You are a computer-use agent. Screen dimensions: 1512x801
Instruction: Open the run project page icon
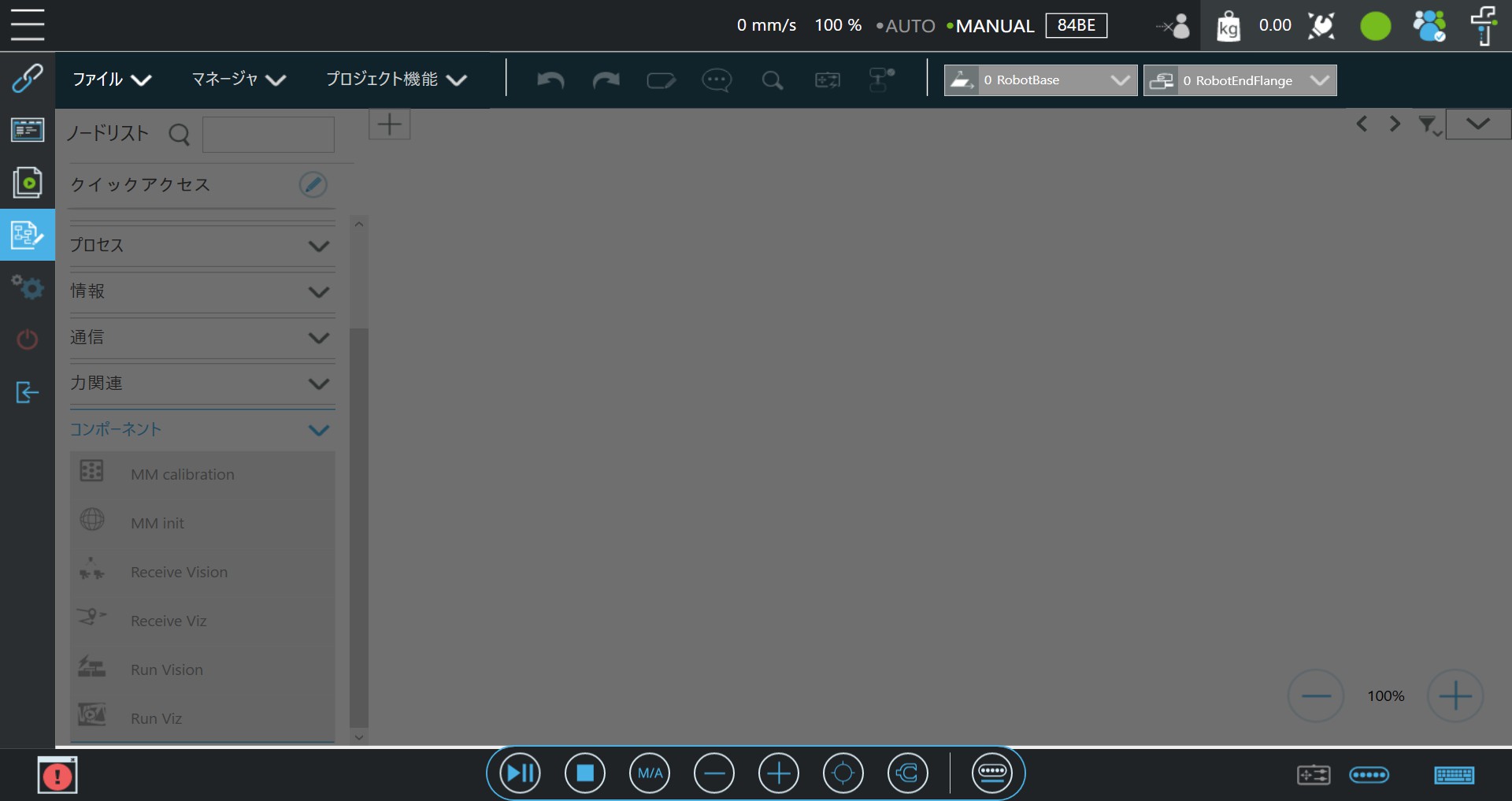coord(28,182)
